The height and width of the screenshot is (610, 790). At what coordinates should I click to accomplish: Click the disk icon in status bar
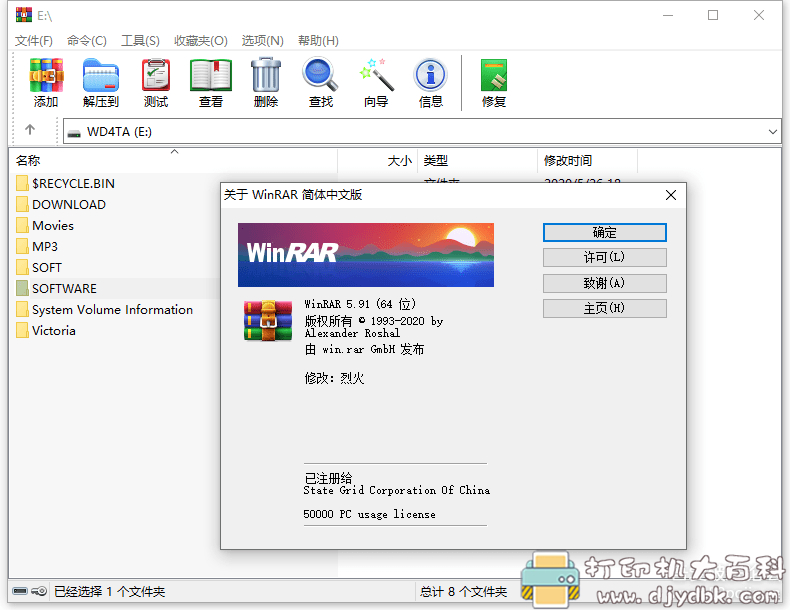click(20, 591)
